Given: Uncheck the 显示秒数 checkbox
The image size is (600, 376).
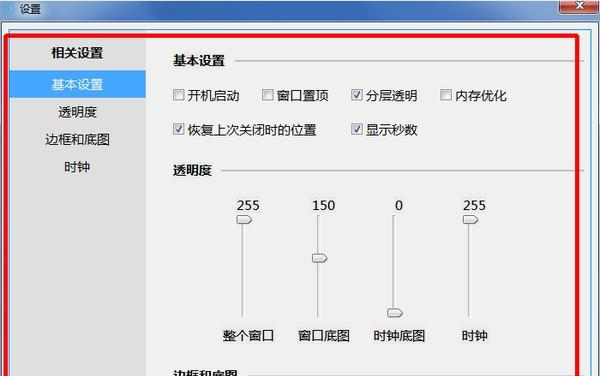Looking at the screenshot, I should (x=357, y=129).
